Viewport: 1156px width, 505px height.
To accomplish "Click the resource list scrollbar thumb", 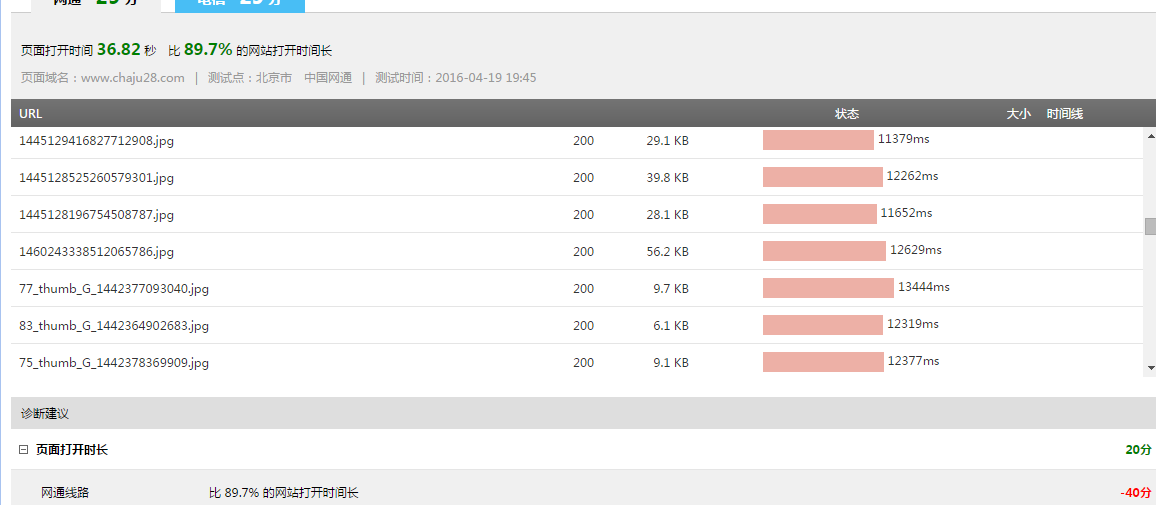I will pos(1150,226).
